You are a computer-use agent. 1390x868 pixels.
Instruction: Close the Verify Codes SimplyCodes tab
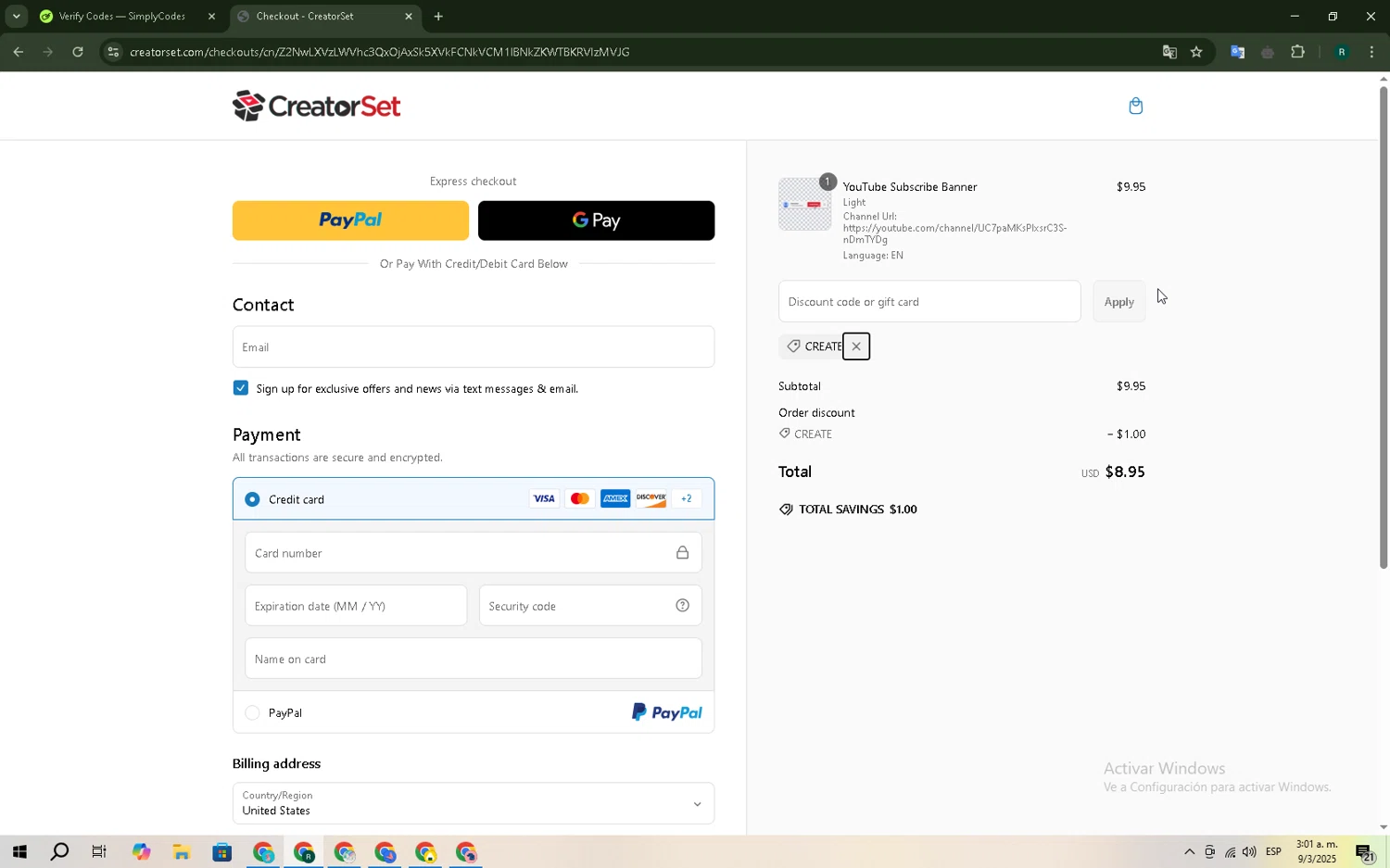click(211, 16)
